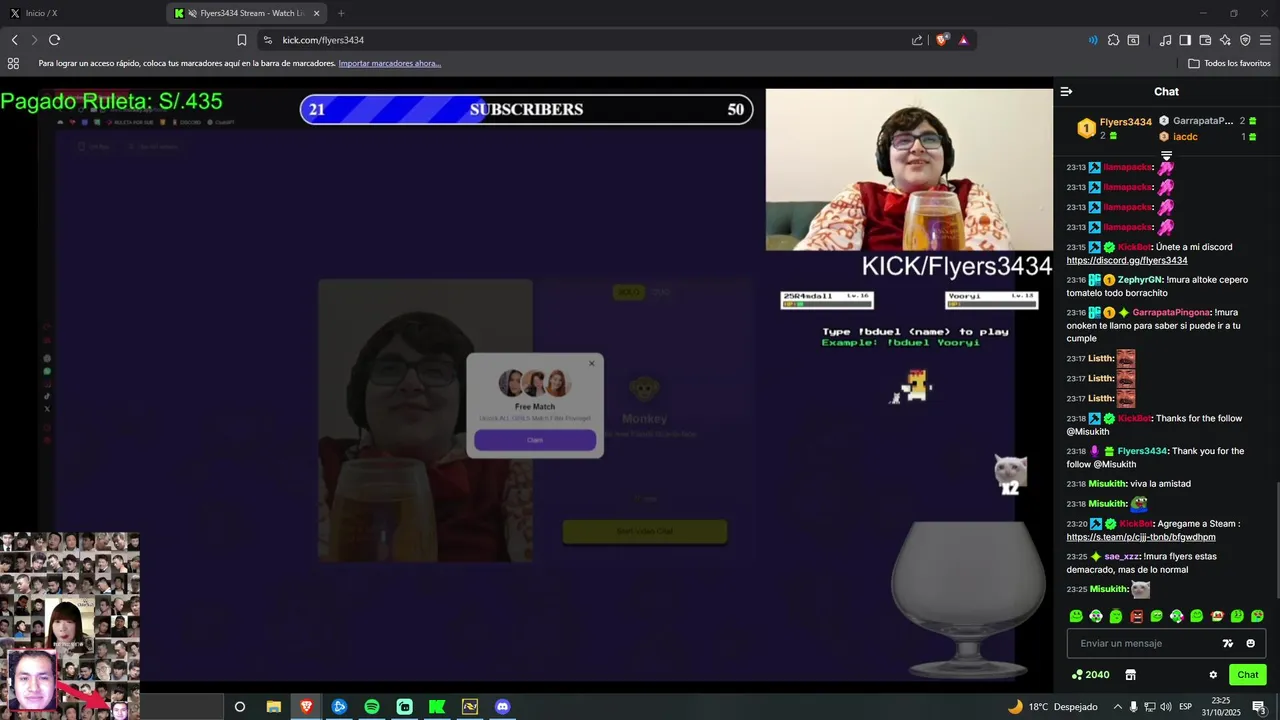The width and height of the screenshot is (1280, 720).
Task: Expand the leaderboard with the drag handle
Action: (x=1166, y=155)
